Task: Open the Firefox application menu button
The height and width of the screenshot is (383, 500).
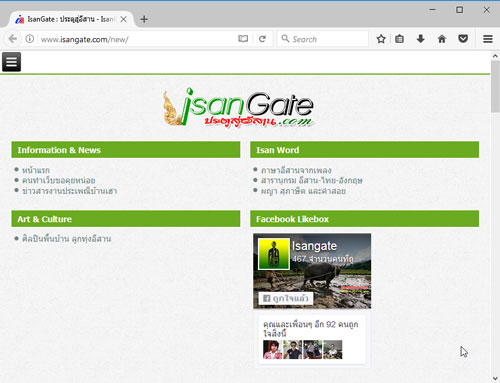Action: 488,39
